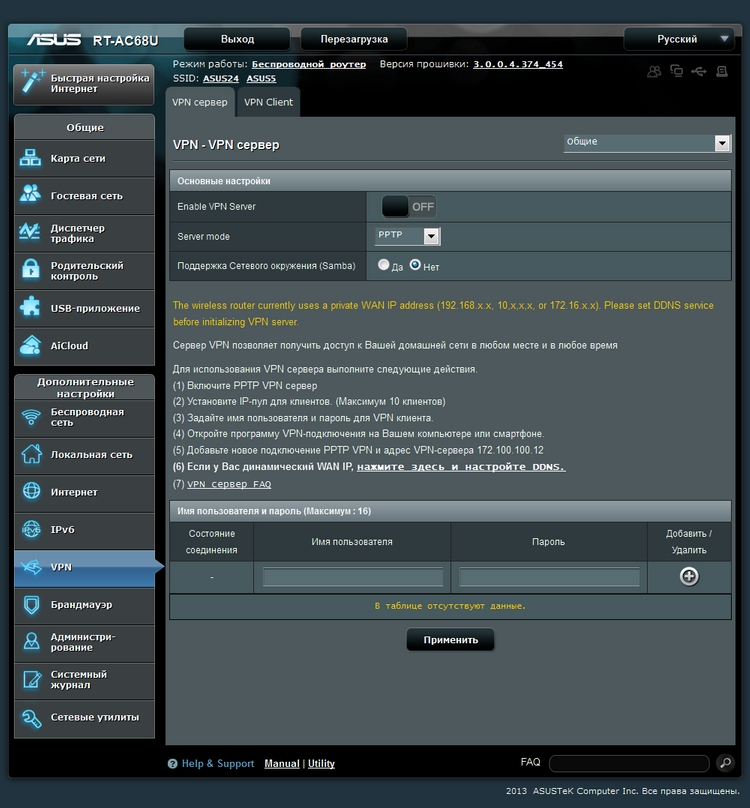Click the add user plus icon

(x=689, y=576)
